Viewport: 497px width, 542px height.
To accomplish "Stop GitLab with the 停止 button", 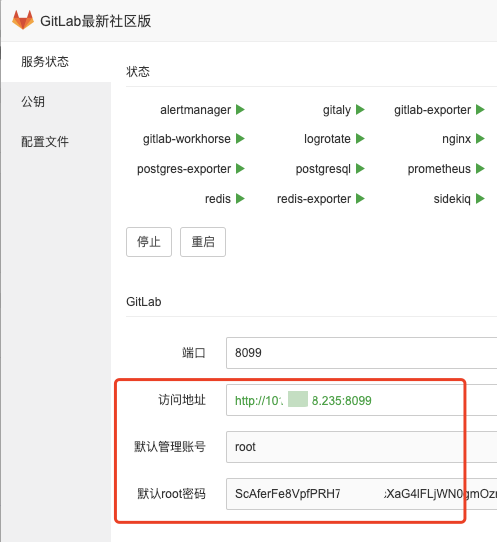I will coord(149,242).
